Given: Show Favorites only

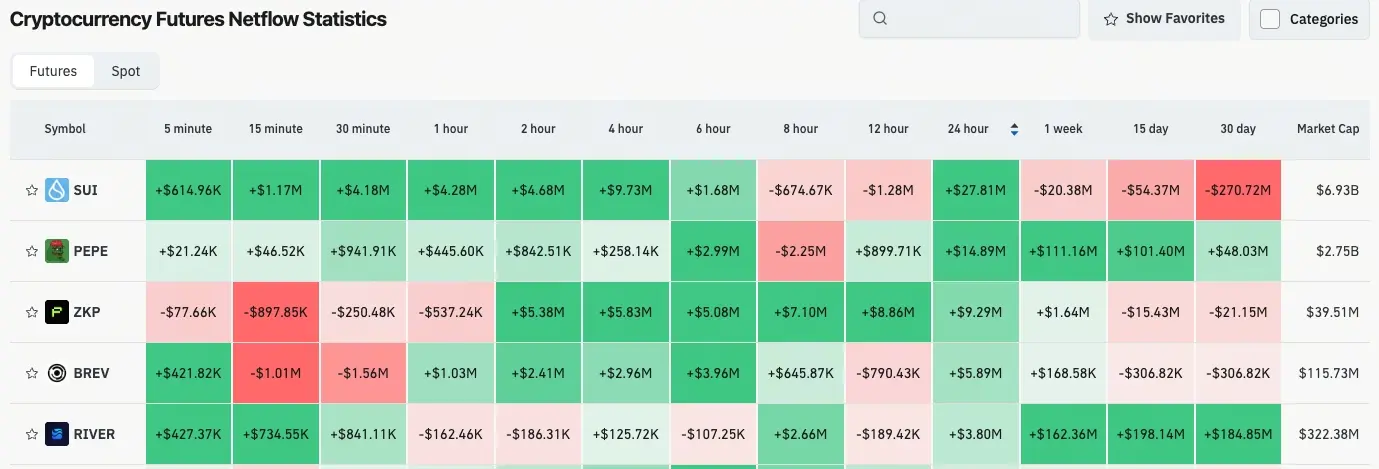Looking at the screenshot, I should click(x=1164, y=19).
